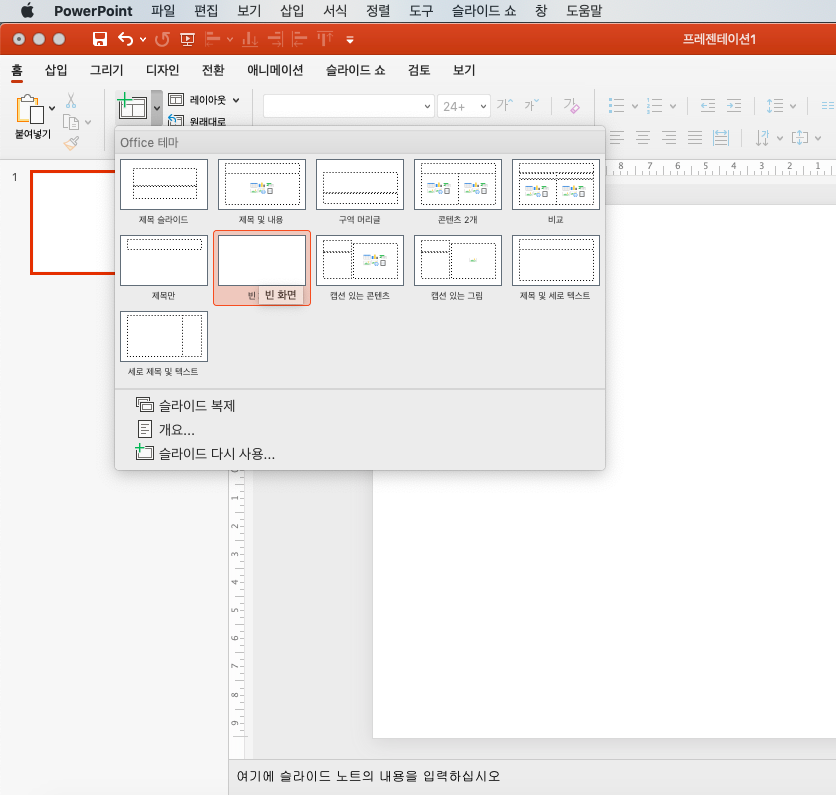Click the Center text alignment icon
Image resolution: width=836 pixels, height=795 pixels.
click(643, 138)
